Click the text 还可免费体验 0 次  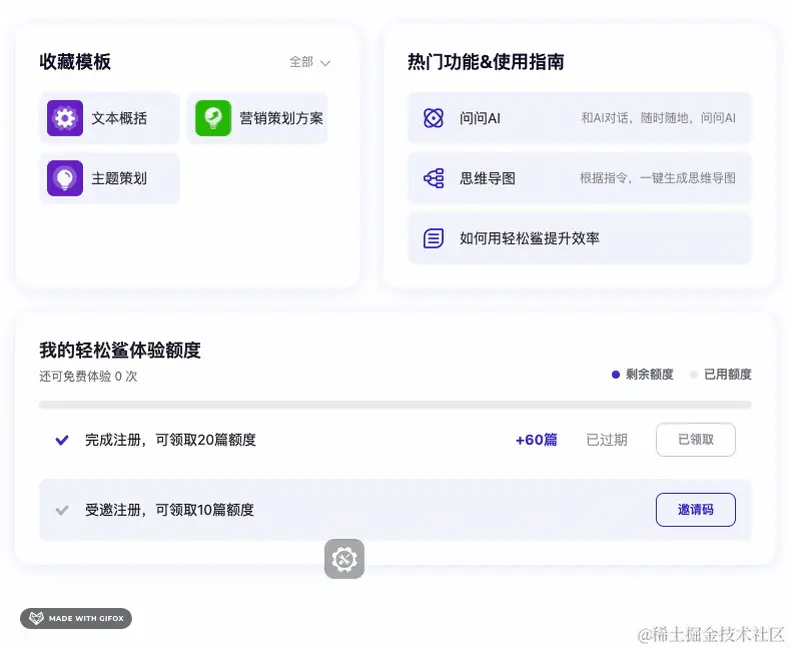click(88, 376)
